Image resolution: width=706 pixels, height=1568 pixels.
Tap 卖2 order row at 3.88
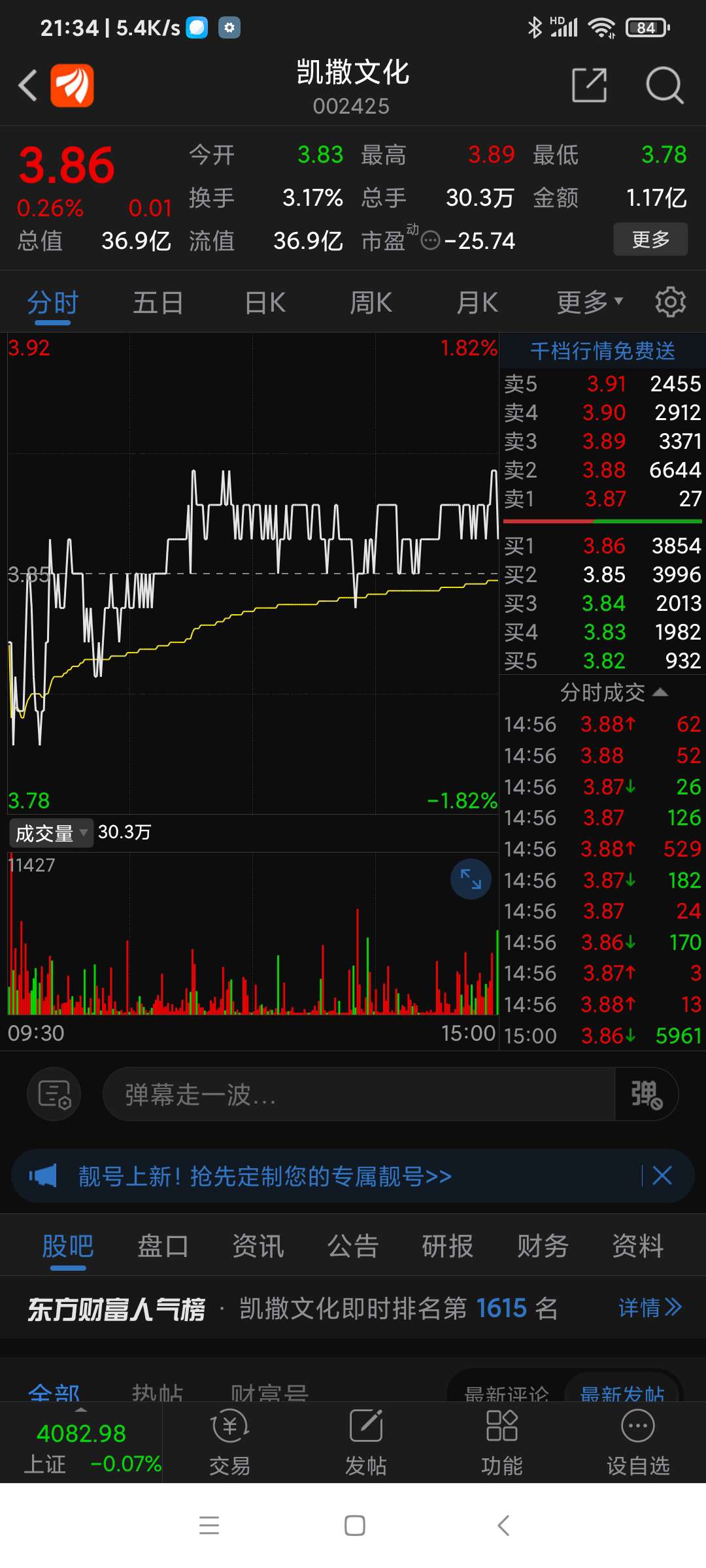pos(603,470)
